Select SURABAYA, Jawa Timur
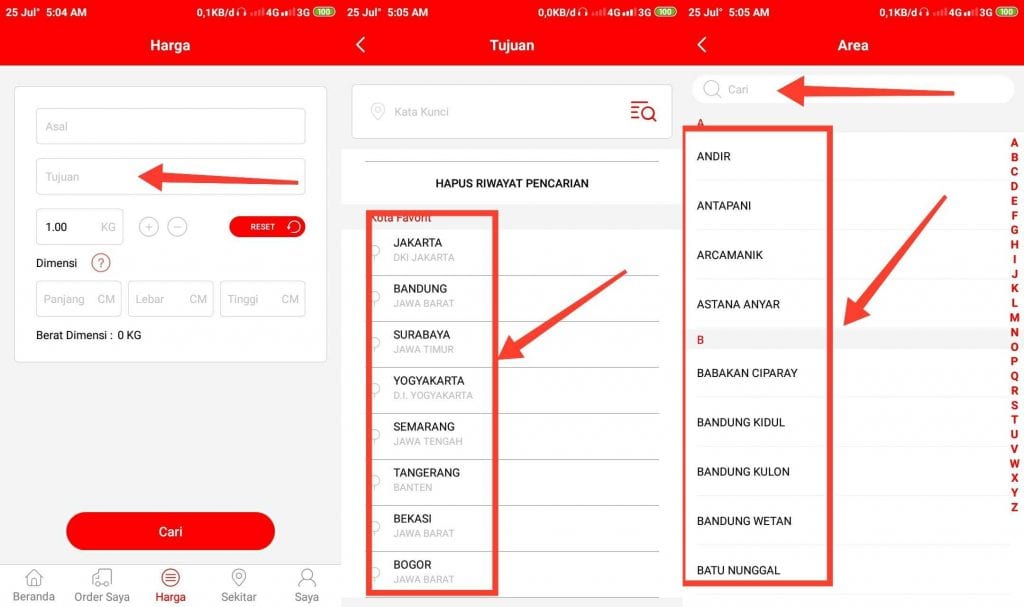 tap(512, 342)
